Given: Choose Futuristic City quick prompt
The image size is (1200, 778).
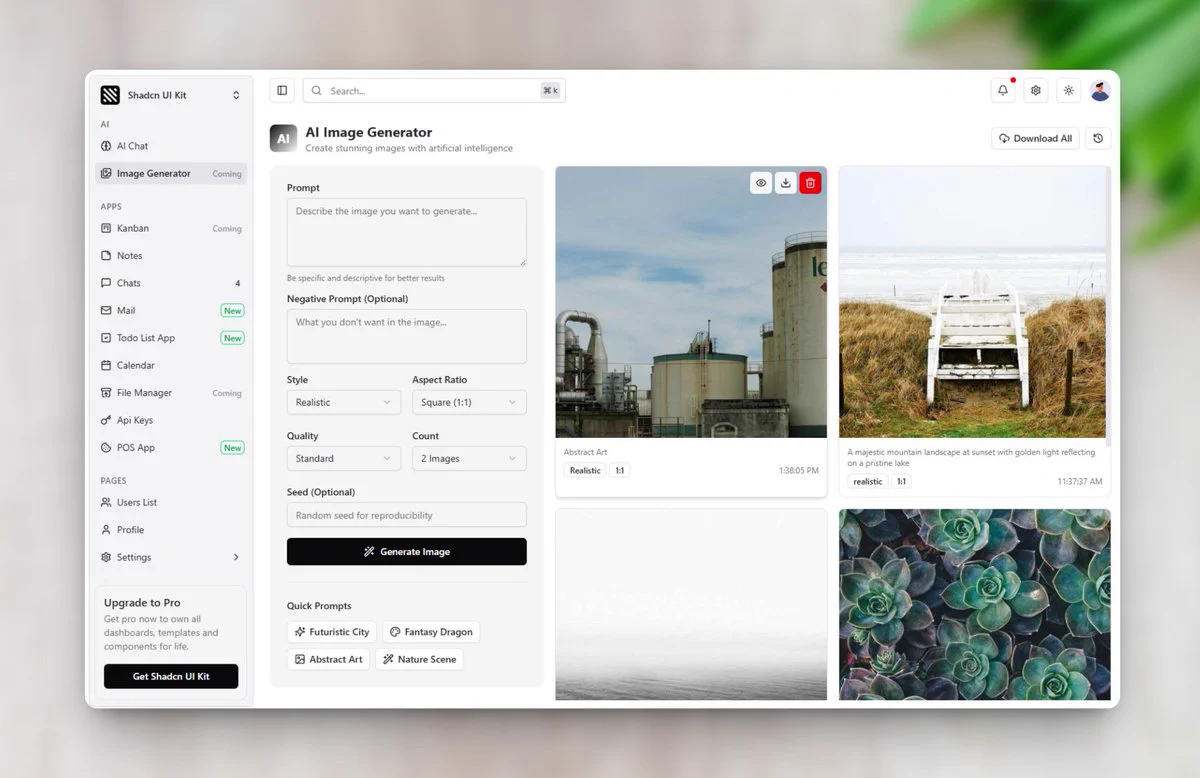Looking at the screenshot, I should tap(332, 632).
